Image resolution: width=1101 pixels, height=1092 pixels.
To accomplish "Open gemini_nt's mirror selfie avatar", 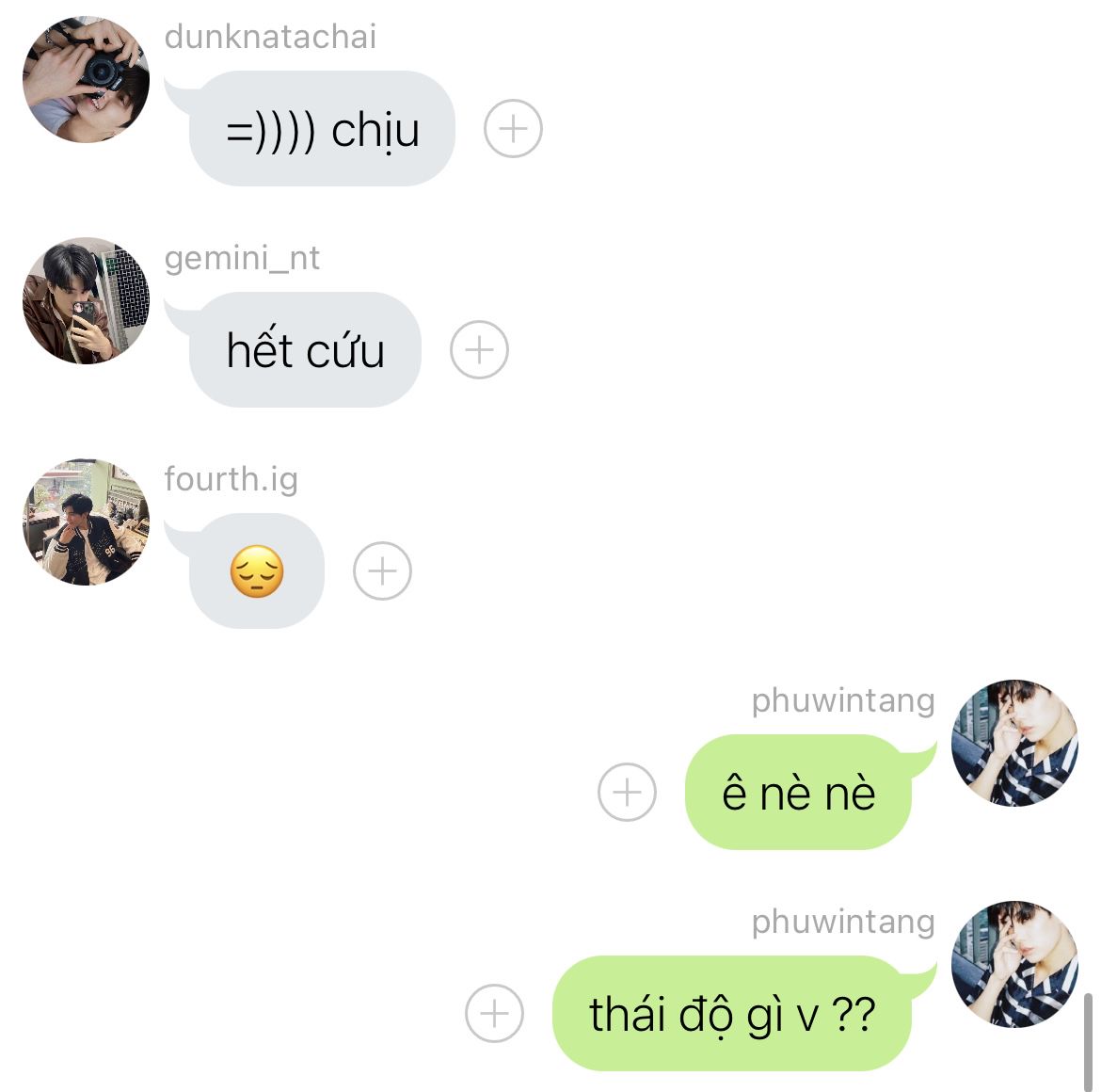I will (86, 300).
